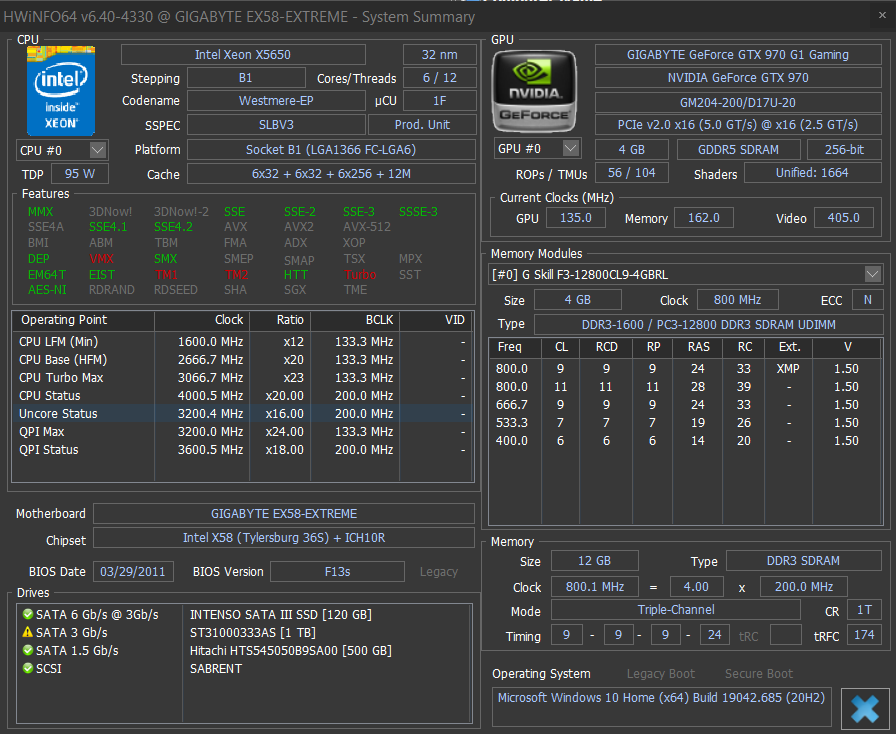Click the cache value 6x32 + 6x32 + 6x256 + 12M
The image size is (896, 734).
coord(331,174)
